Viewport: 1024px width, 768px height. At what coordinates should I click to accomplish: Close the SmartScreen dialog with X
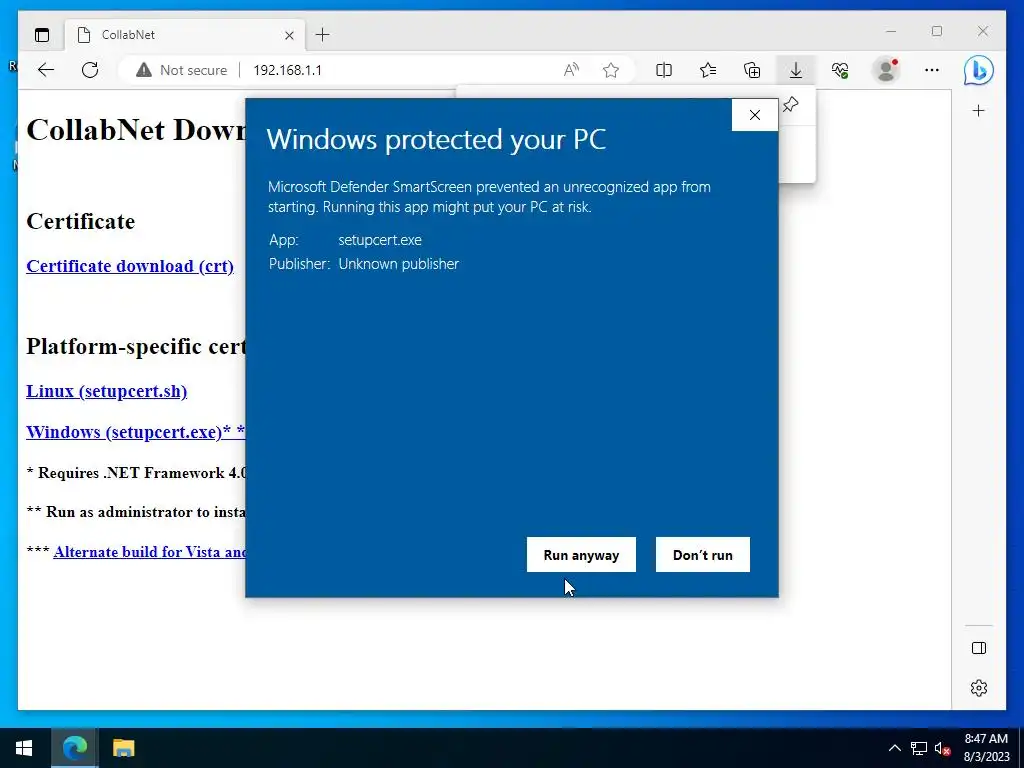(755, 115)
